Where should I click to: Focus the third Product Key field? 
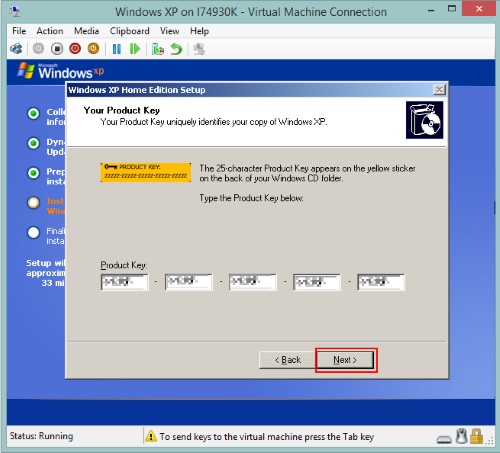(x=253, y=282)
